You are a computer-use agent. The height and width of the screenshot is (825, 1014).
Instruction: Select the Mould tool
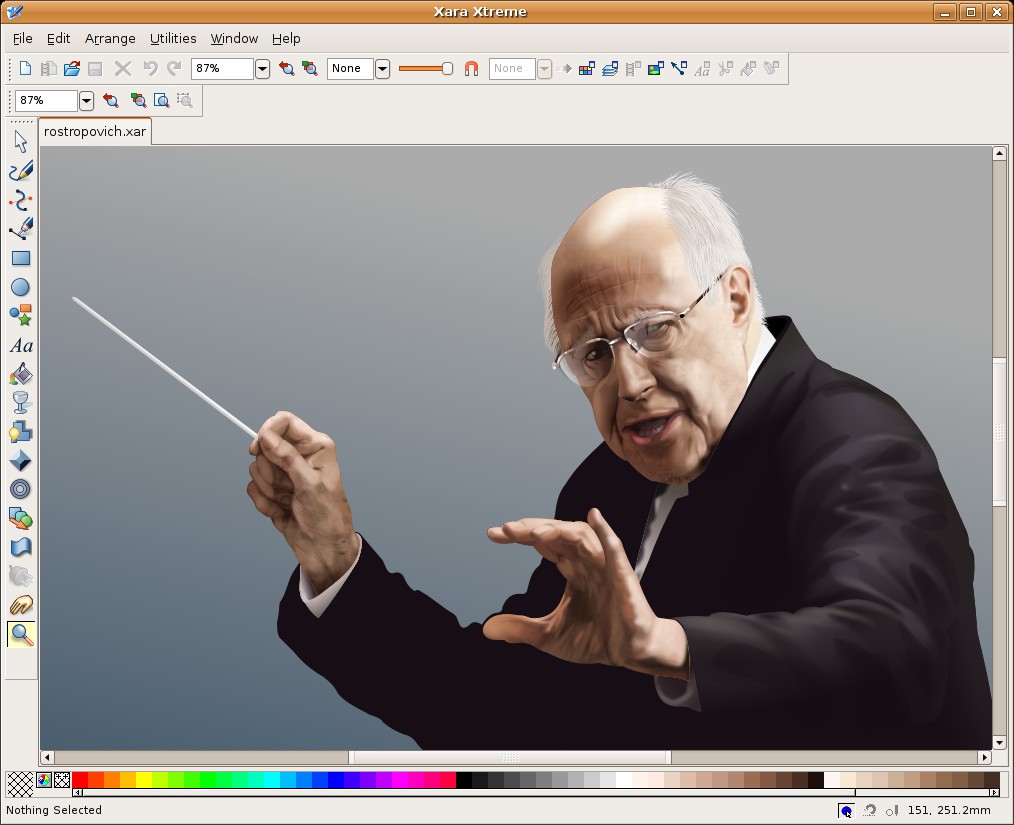[21, 547]
